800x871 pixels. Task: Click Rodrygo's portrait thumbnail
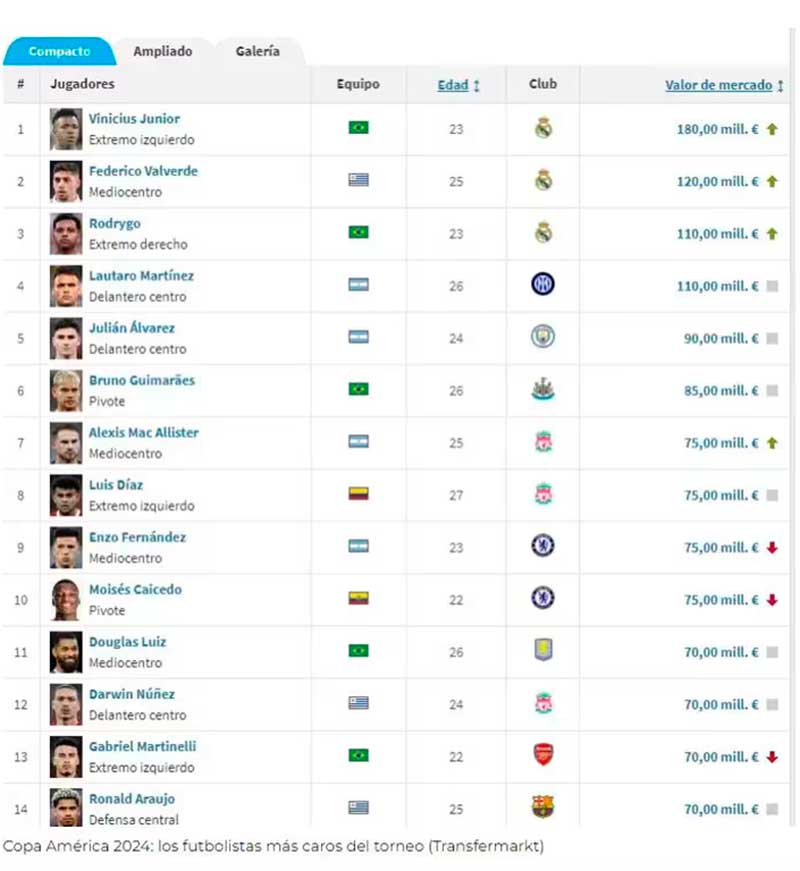tap(66, 233)
